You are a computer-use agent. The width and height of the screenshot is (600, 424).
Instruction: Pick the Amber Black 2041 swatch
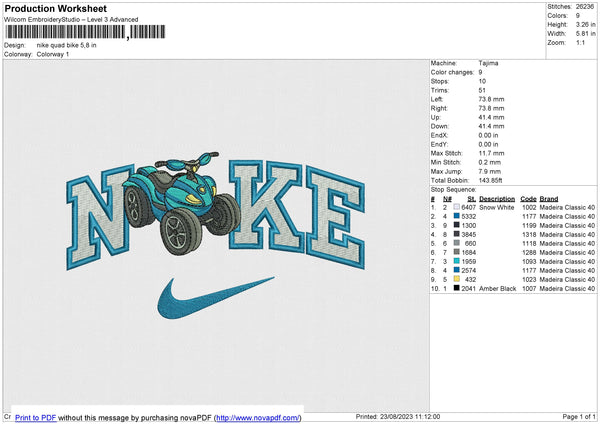tap(456, 288)
